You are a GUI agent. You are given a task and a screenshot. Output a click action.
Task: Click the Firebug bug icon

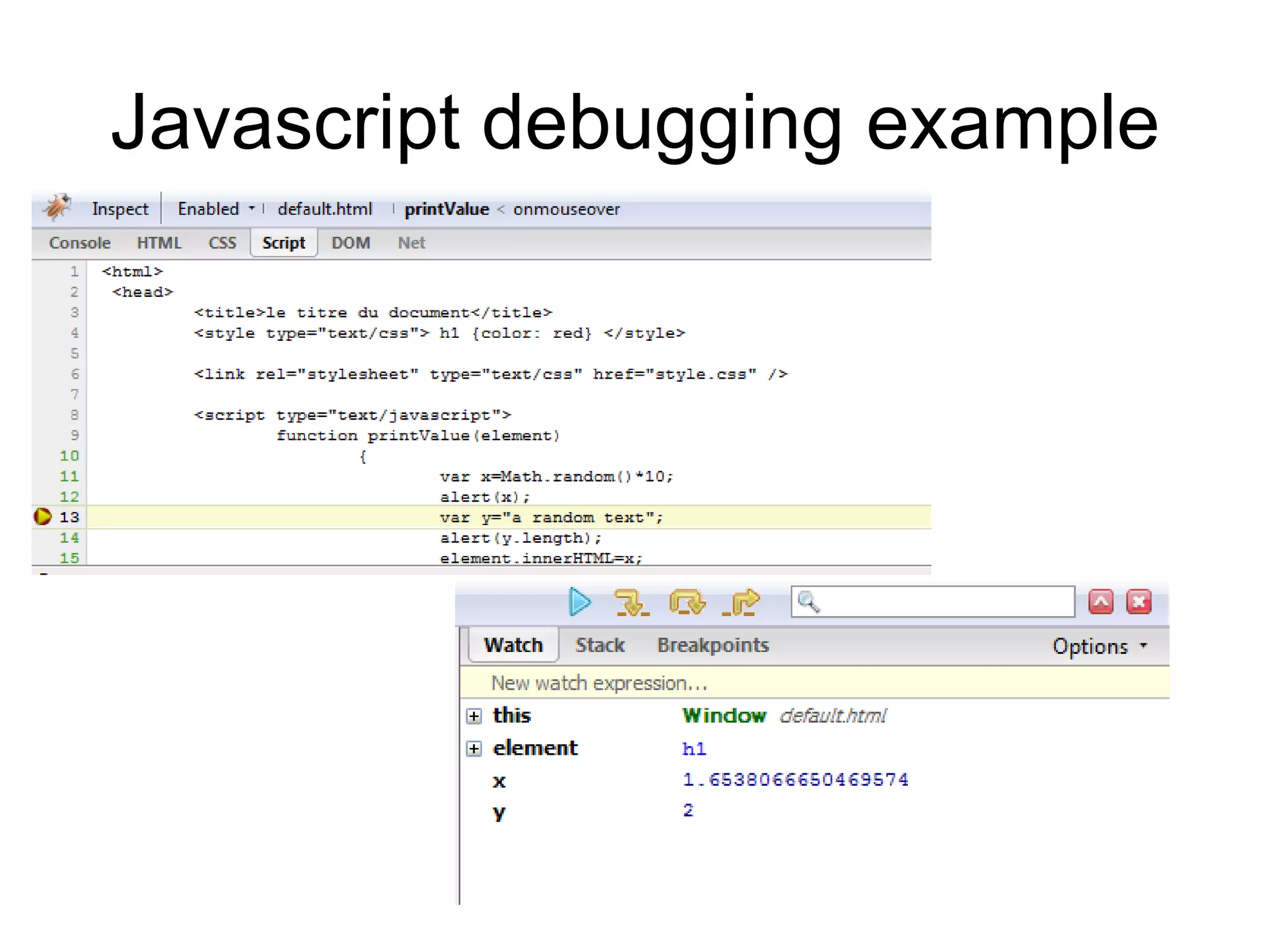pos(58,208)
